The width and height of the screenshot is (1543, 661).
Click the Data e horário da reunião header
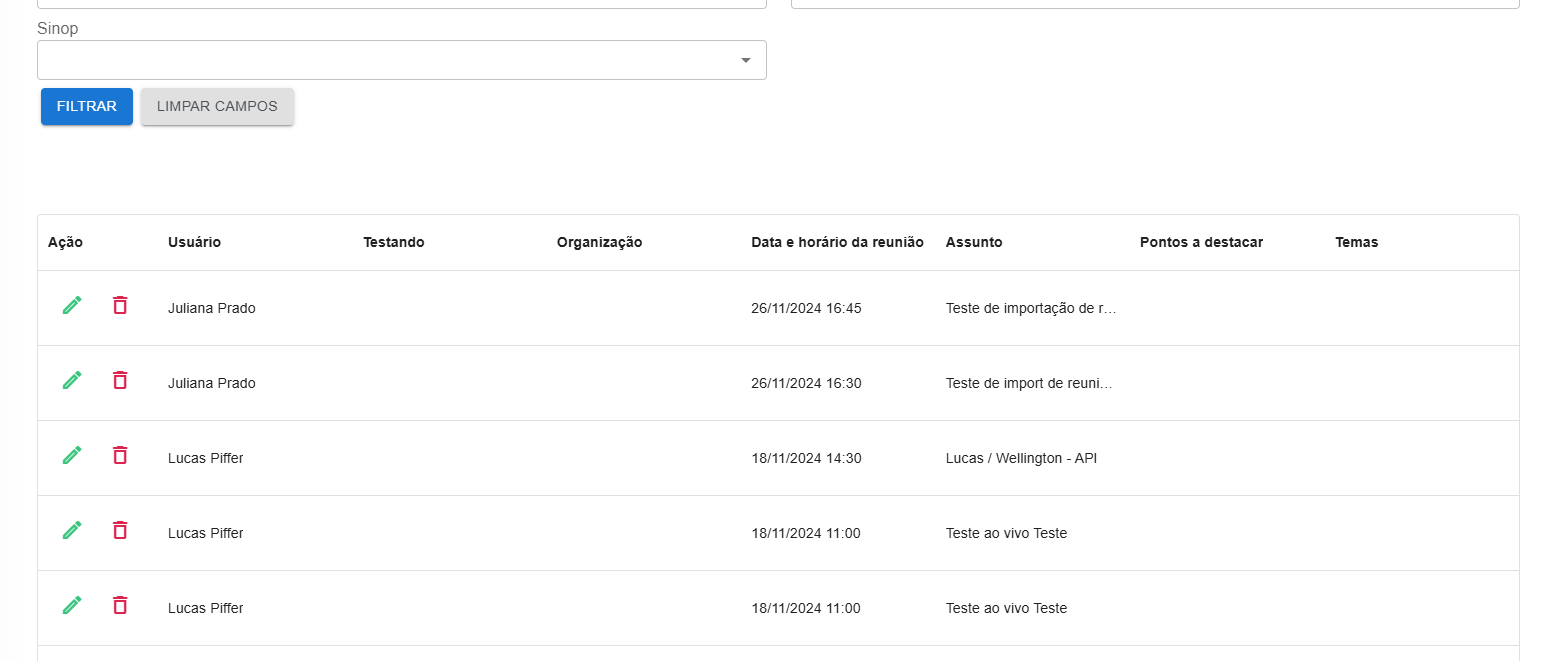coord(837,243)
